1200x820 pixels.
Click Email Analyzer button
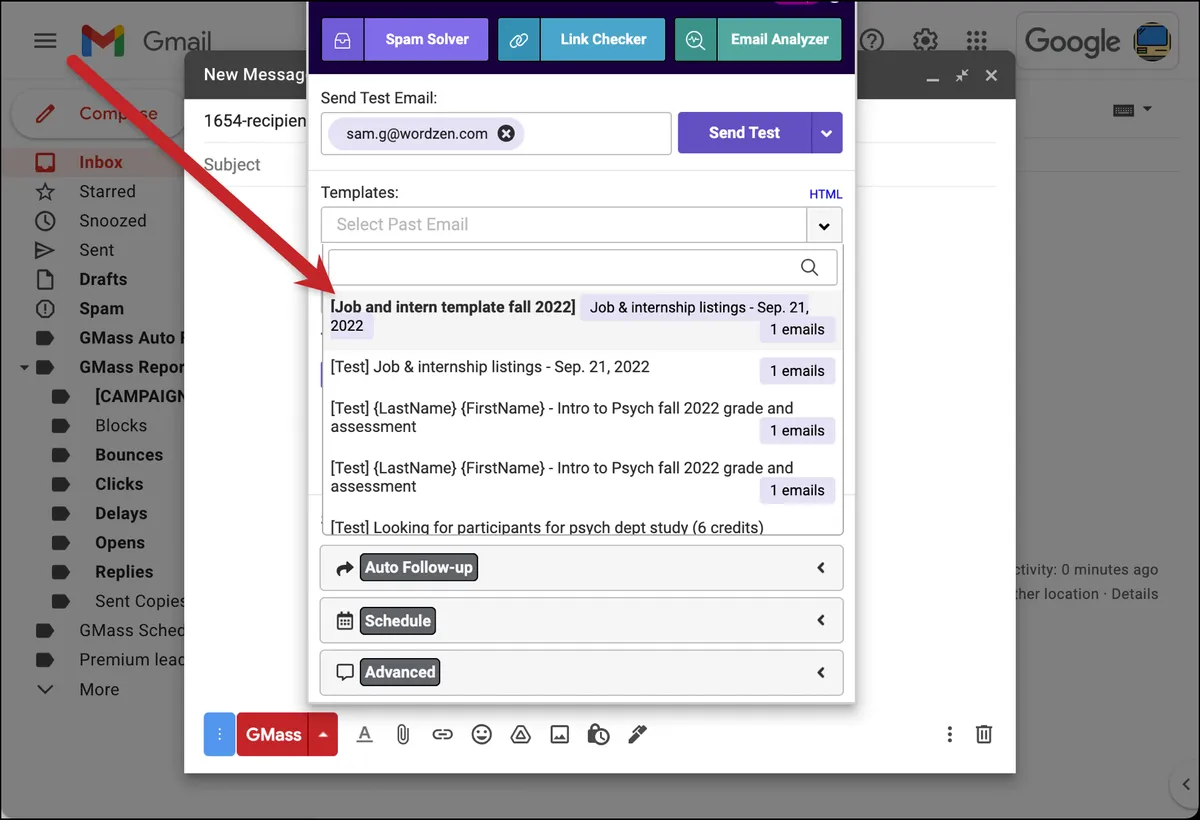[x=779, y=40]
